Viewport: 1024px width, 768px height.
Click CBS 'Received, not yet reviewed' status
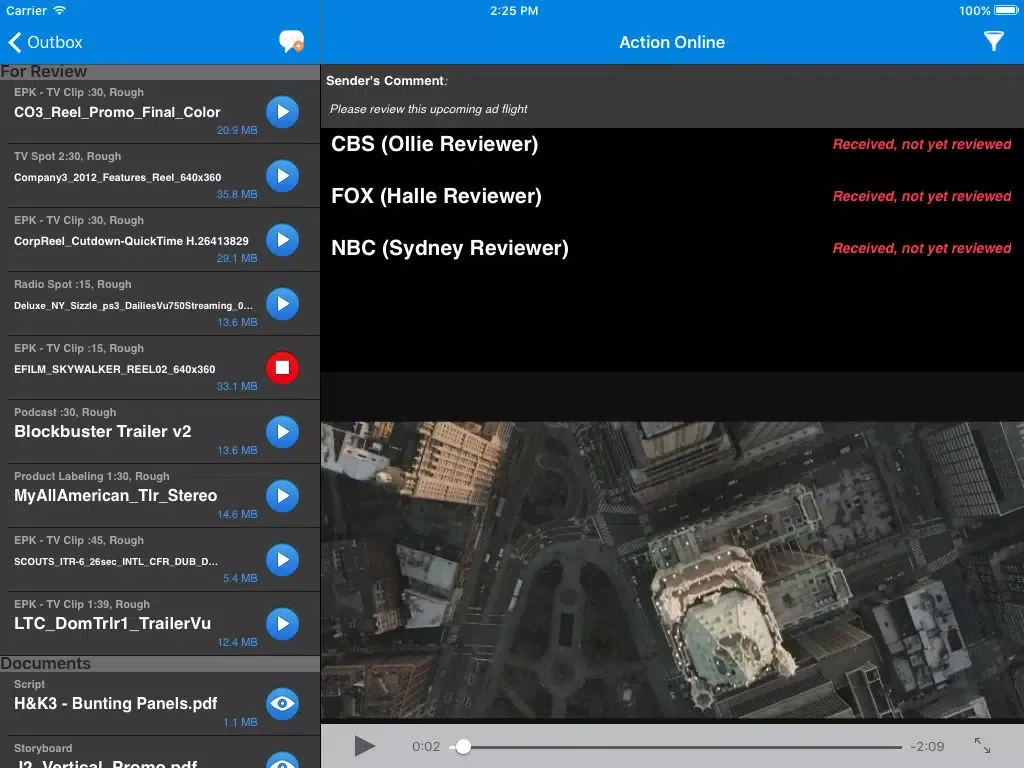point(921,144)
